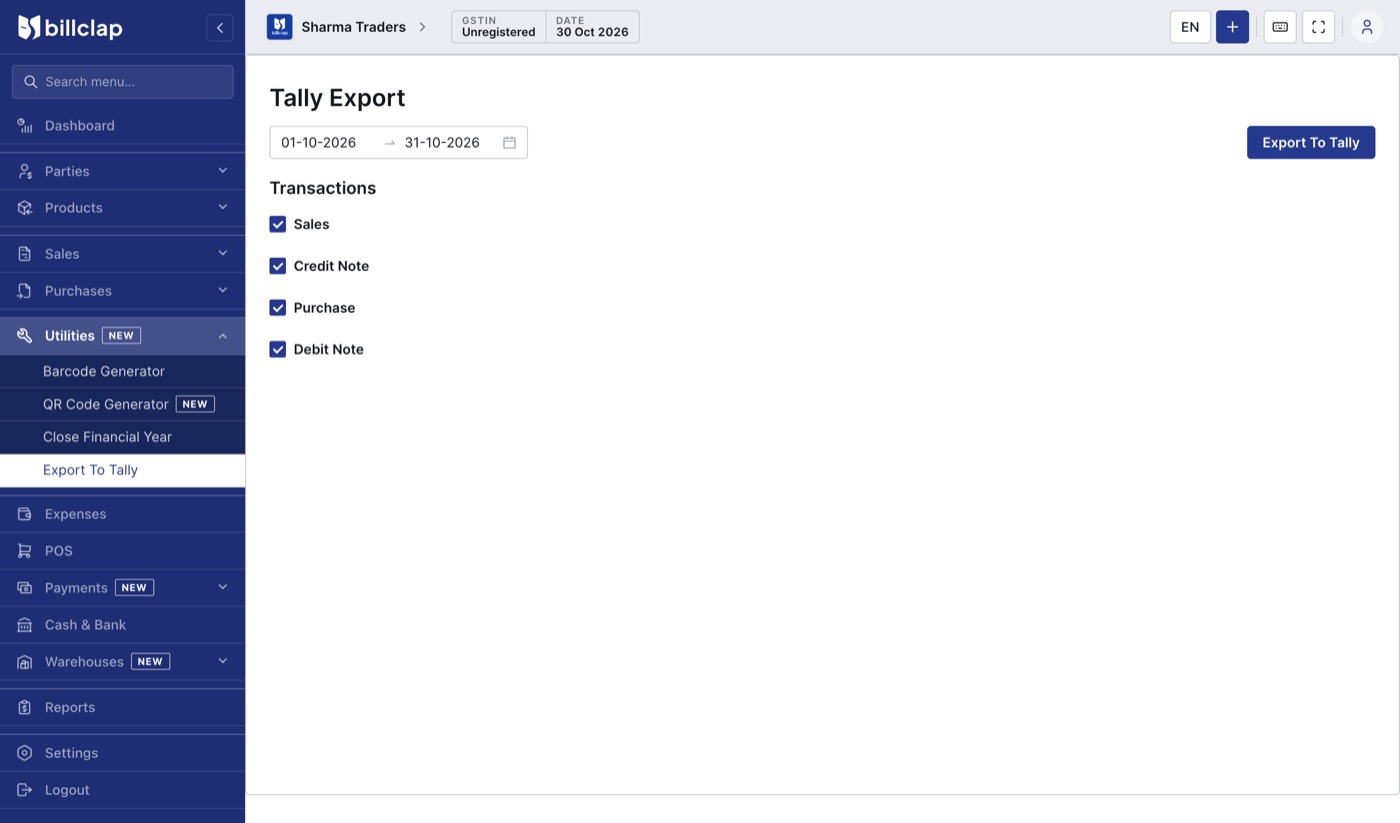Viewport: 1400px width, 823px height.
Task: Click the Reports clipboard icon
Action: click(x=25, y=707)
